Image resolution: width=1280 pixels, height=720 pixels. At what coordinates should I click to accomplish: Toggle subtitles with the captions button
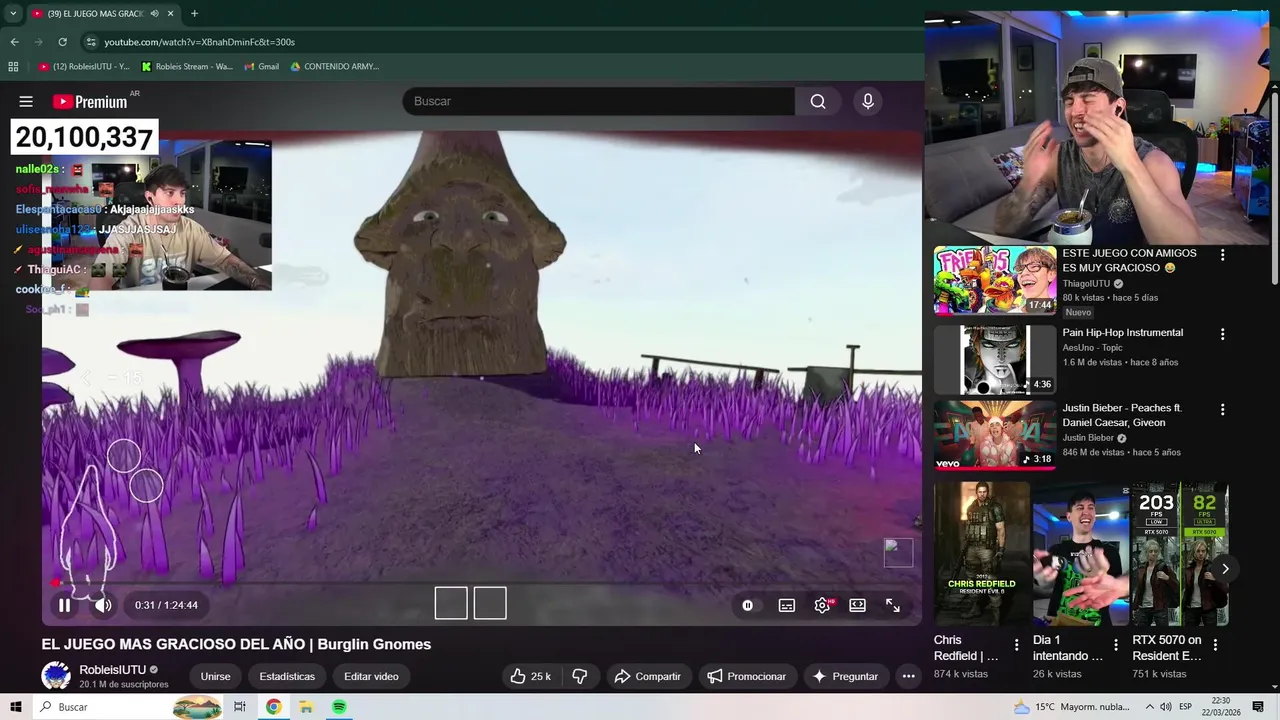[787, 605]
